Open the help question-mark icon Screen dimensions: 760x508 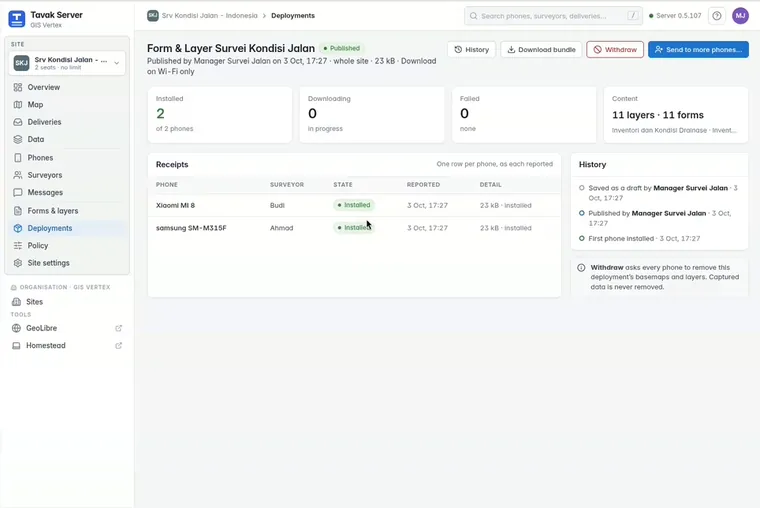point(716,16)
